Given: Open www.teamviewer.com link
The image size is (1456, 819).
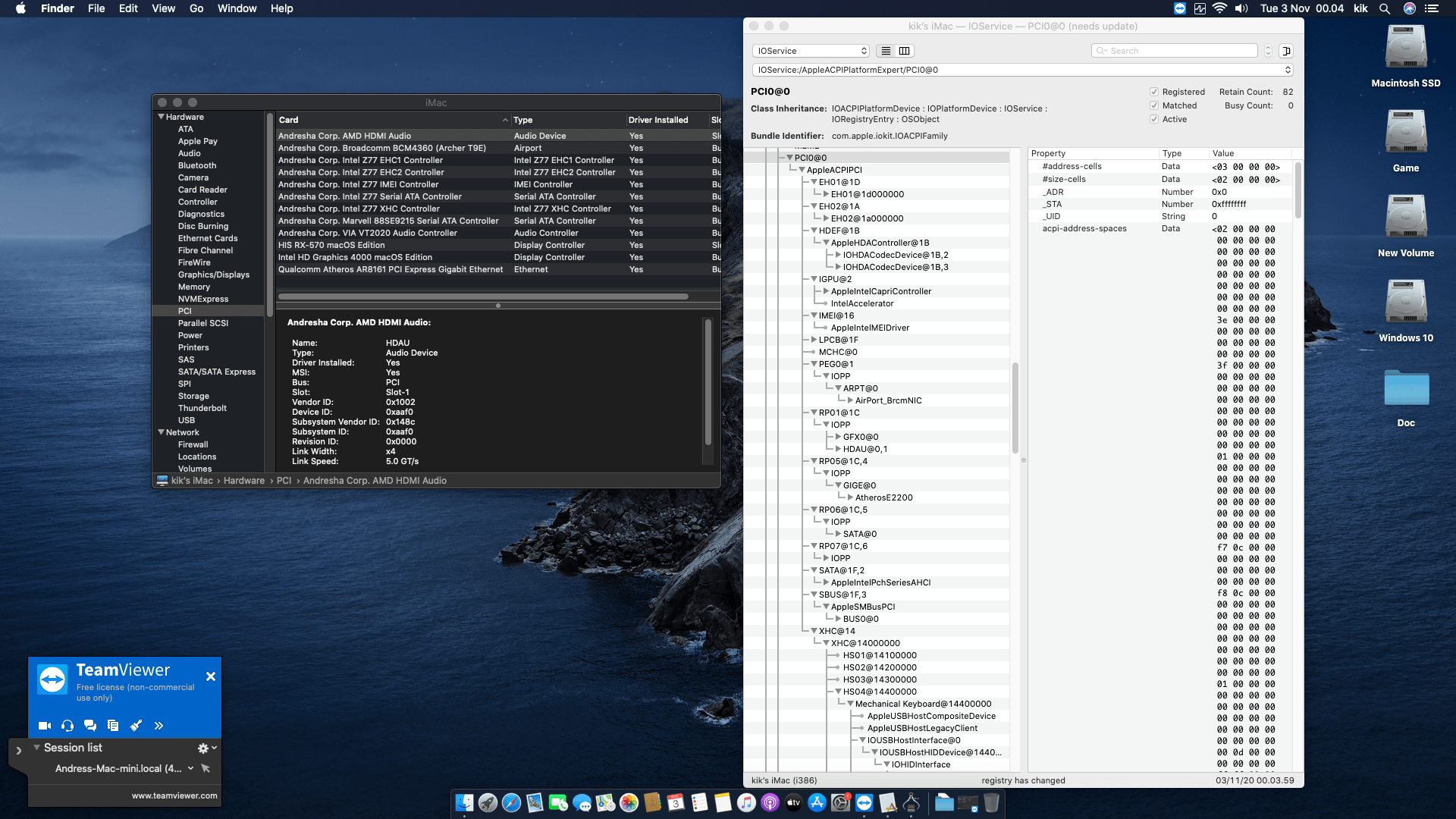Looking at the screenshot, I should coord(174,795).
